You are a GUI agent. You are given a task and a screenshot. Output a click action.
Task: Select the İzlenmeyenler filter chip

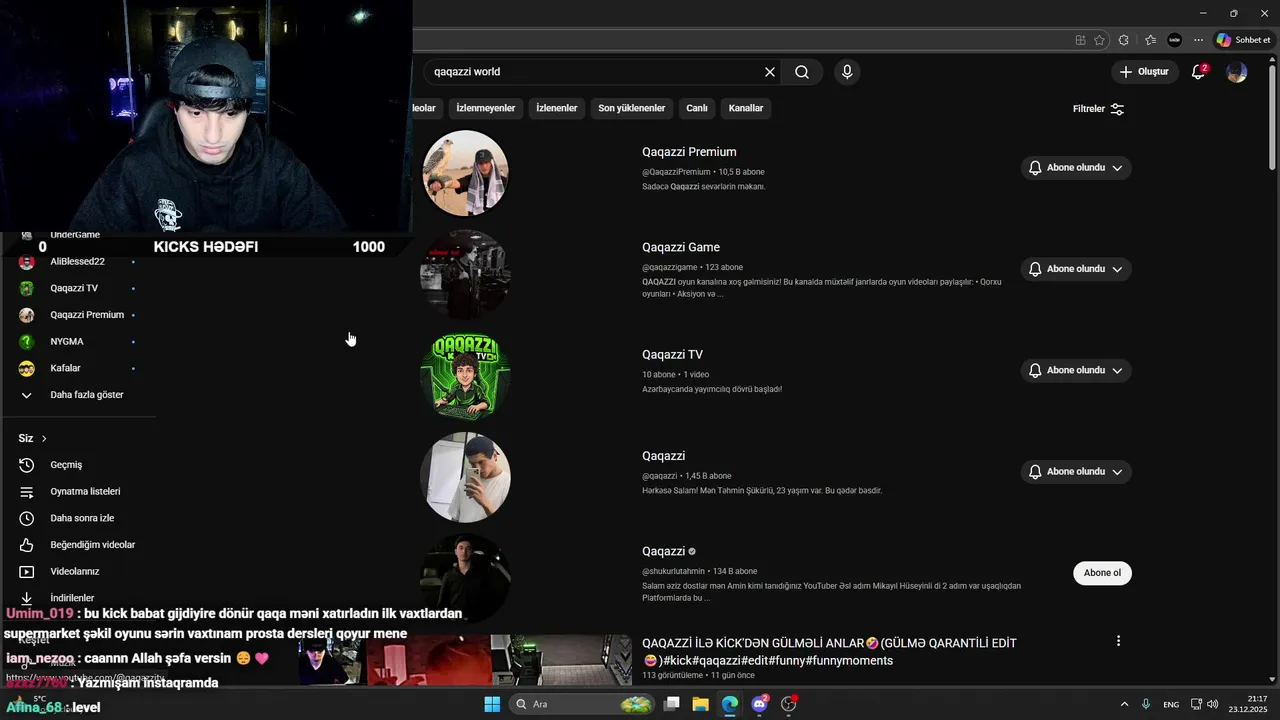click(x=486, y=108)
